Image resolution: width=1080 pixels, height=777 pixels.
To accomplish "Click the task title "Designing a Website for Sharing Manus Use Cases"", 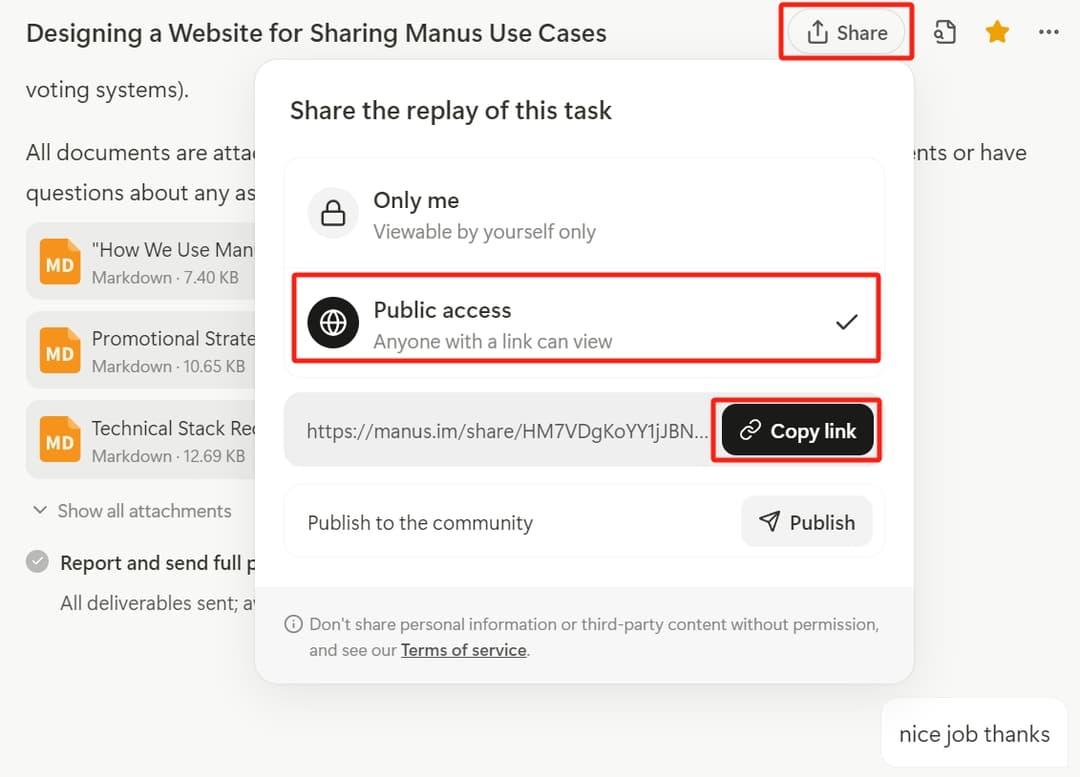I will coord(316,32).
